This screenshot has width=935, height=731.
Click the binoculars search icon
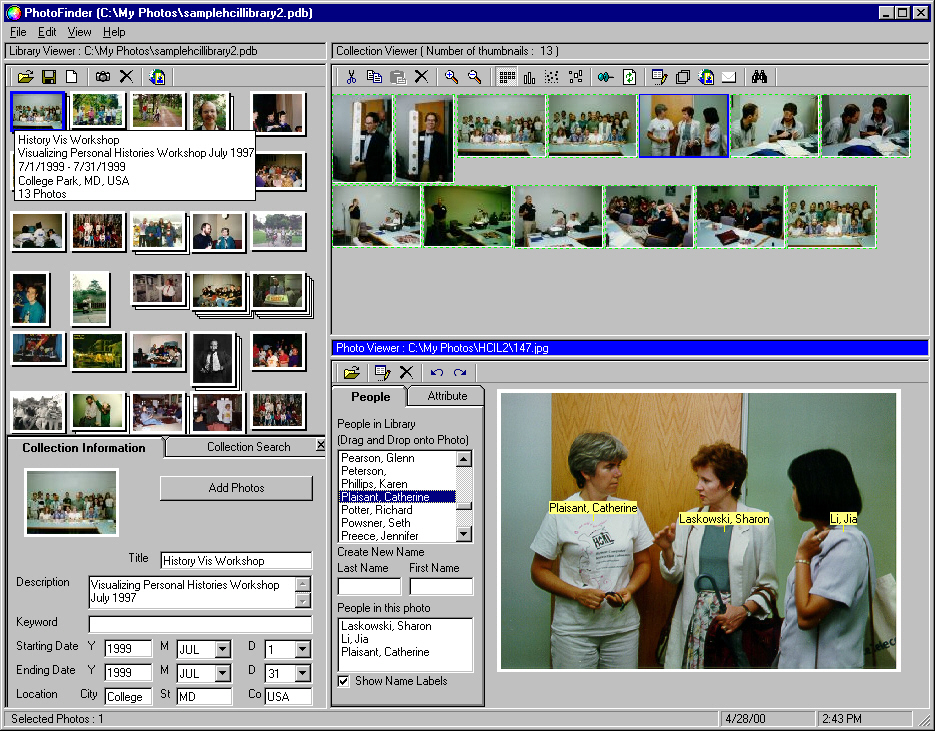pyautogui.click(x=759, y=76)
